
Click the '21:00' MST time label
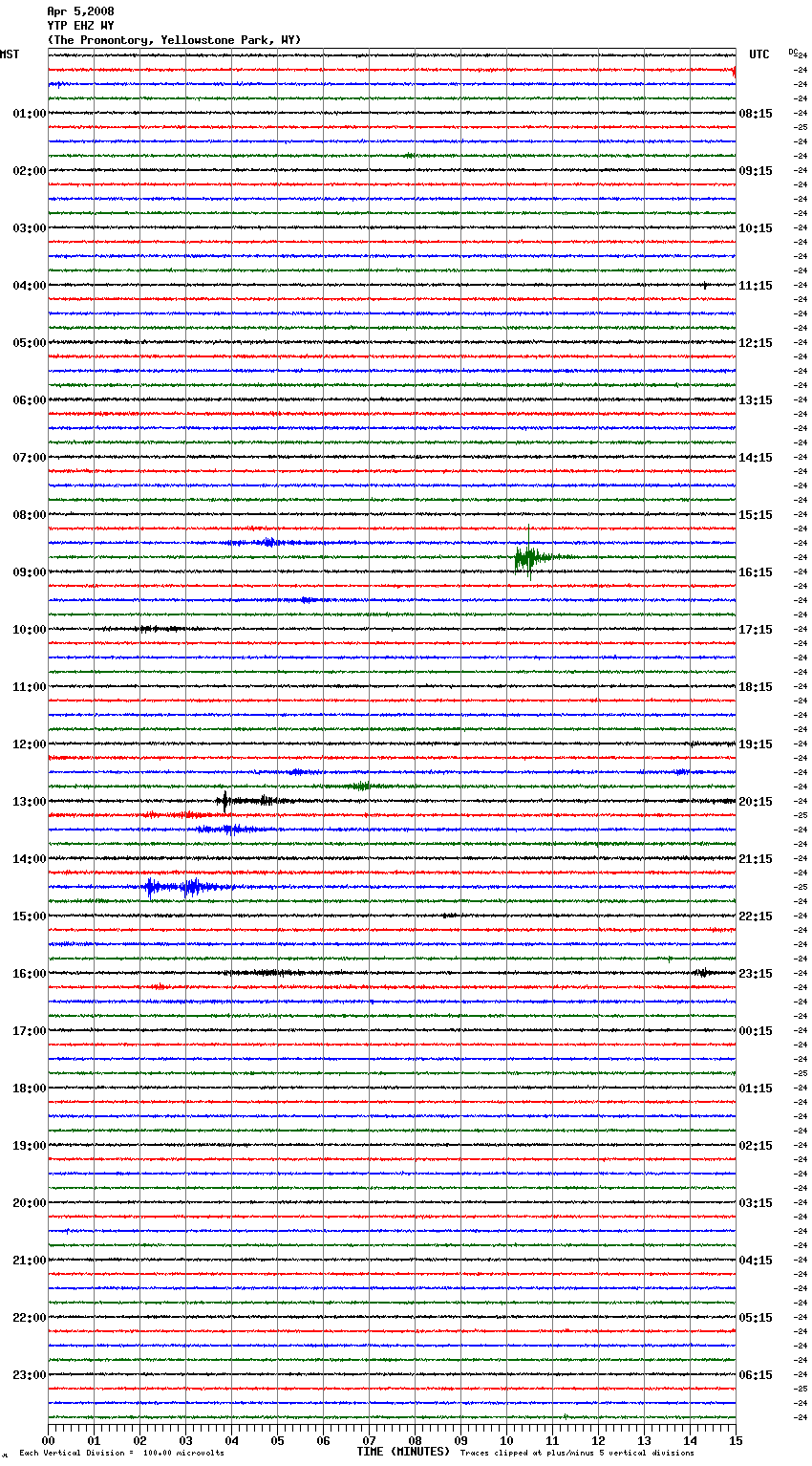(30, 1261)
